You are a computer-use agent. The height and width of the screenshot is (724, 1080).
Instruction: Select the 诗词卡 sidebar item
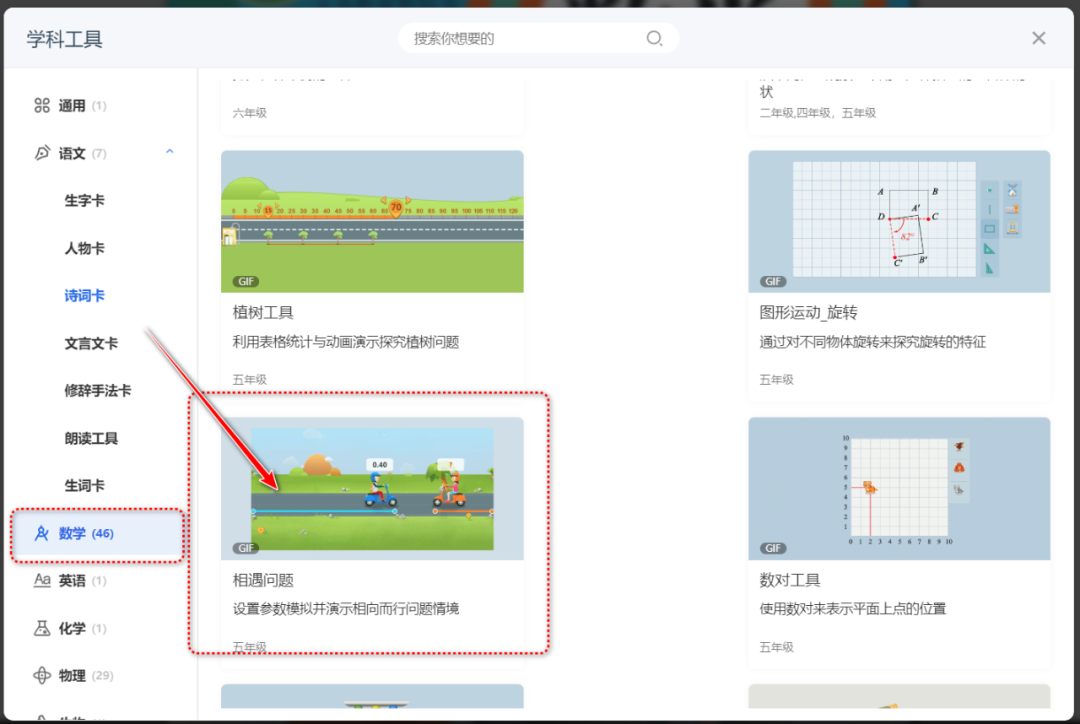click(x=84, y=295)
